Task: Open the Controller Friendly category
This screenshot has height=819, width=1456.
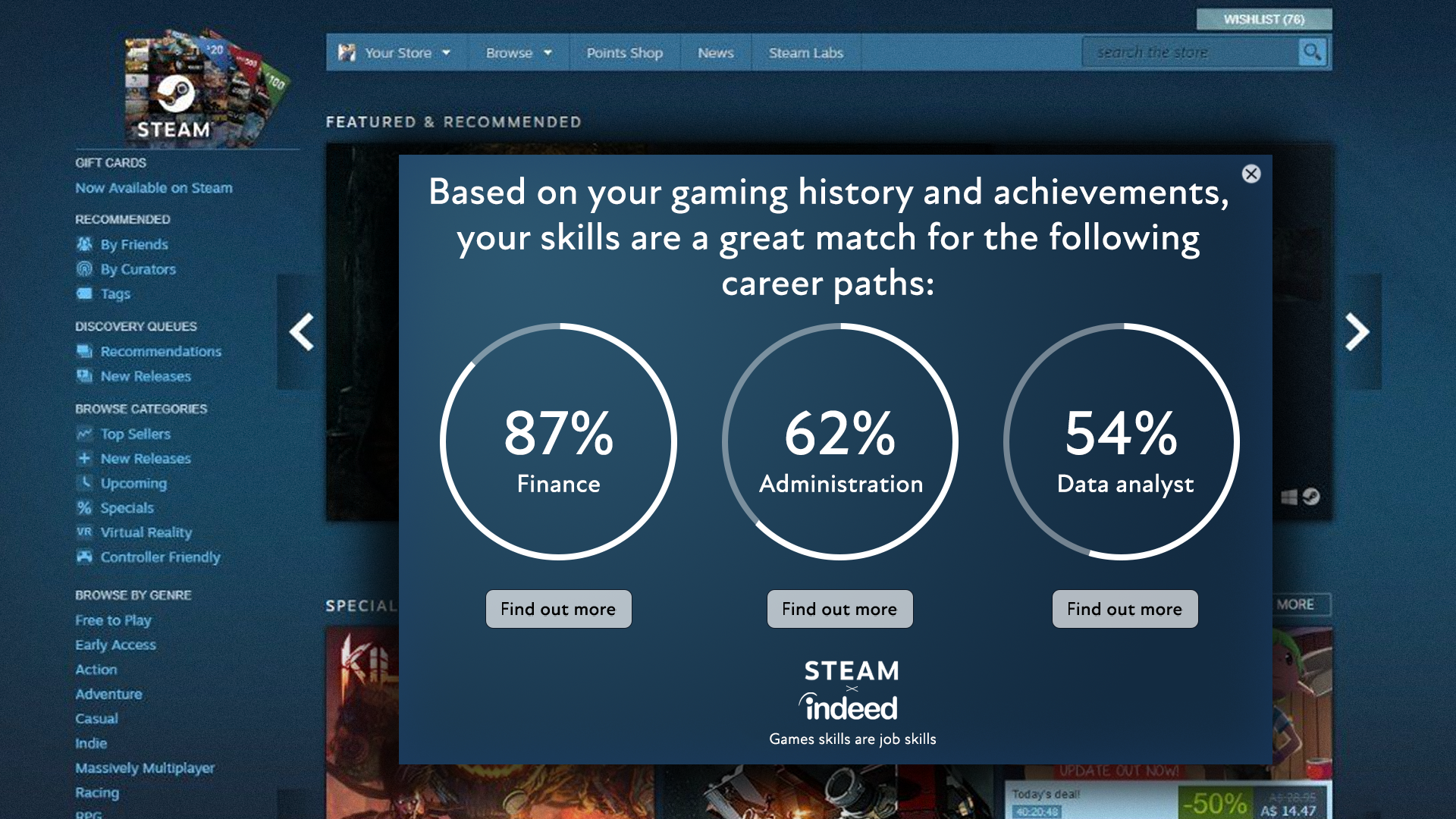Action: point(160,557)
